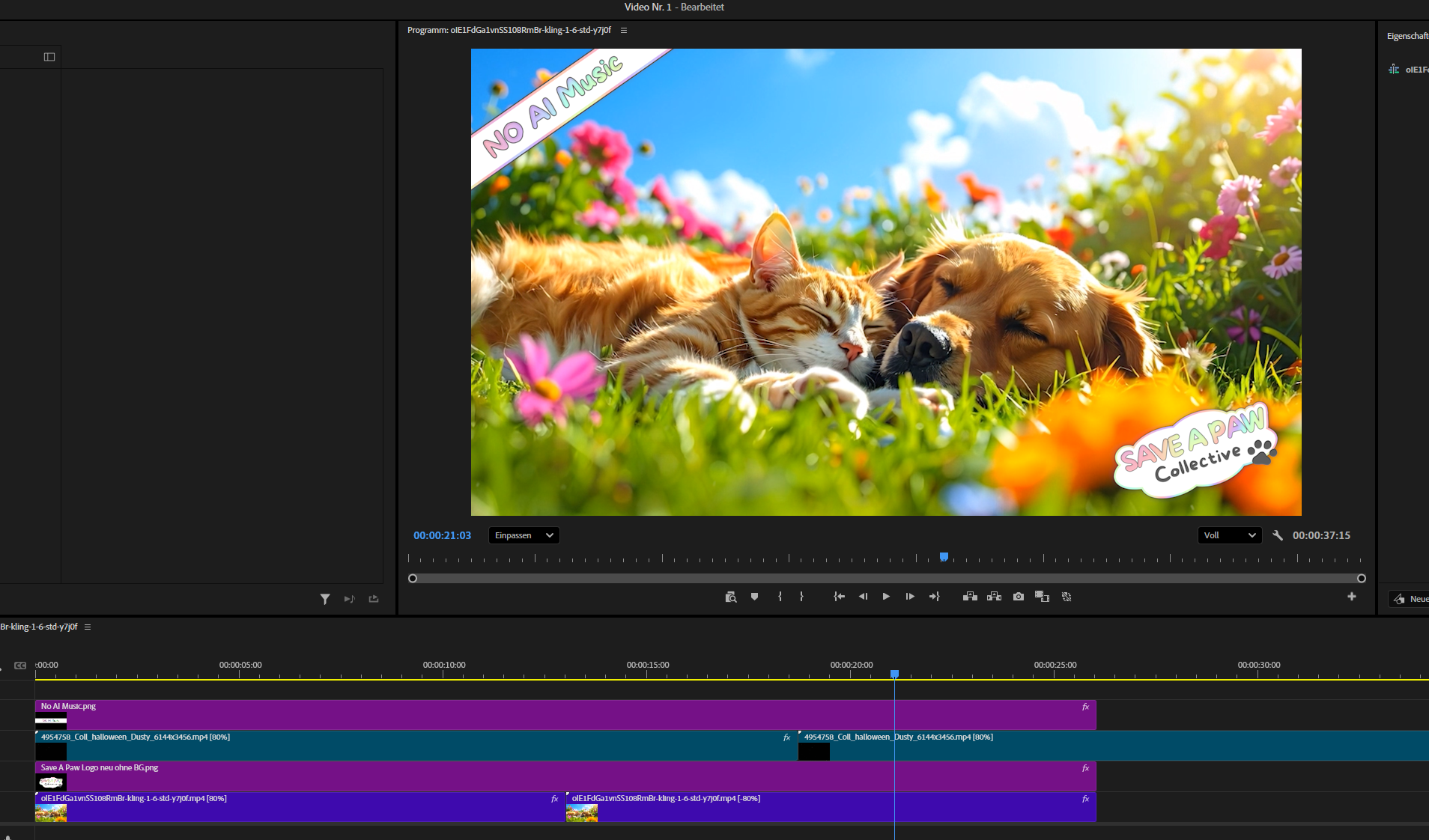
Task: Open the button editor plus icon
Action: click(1351, 597)
